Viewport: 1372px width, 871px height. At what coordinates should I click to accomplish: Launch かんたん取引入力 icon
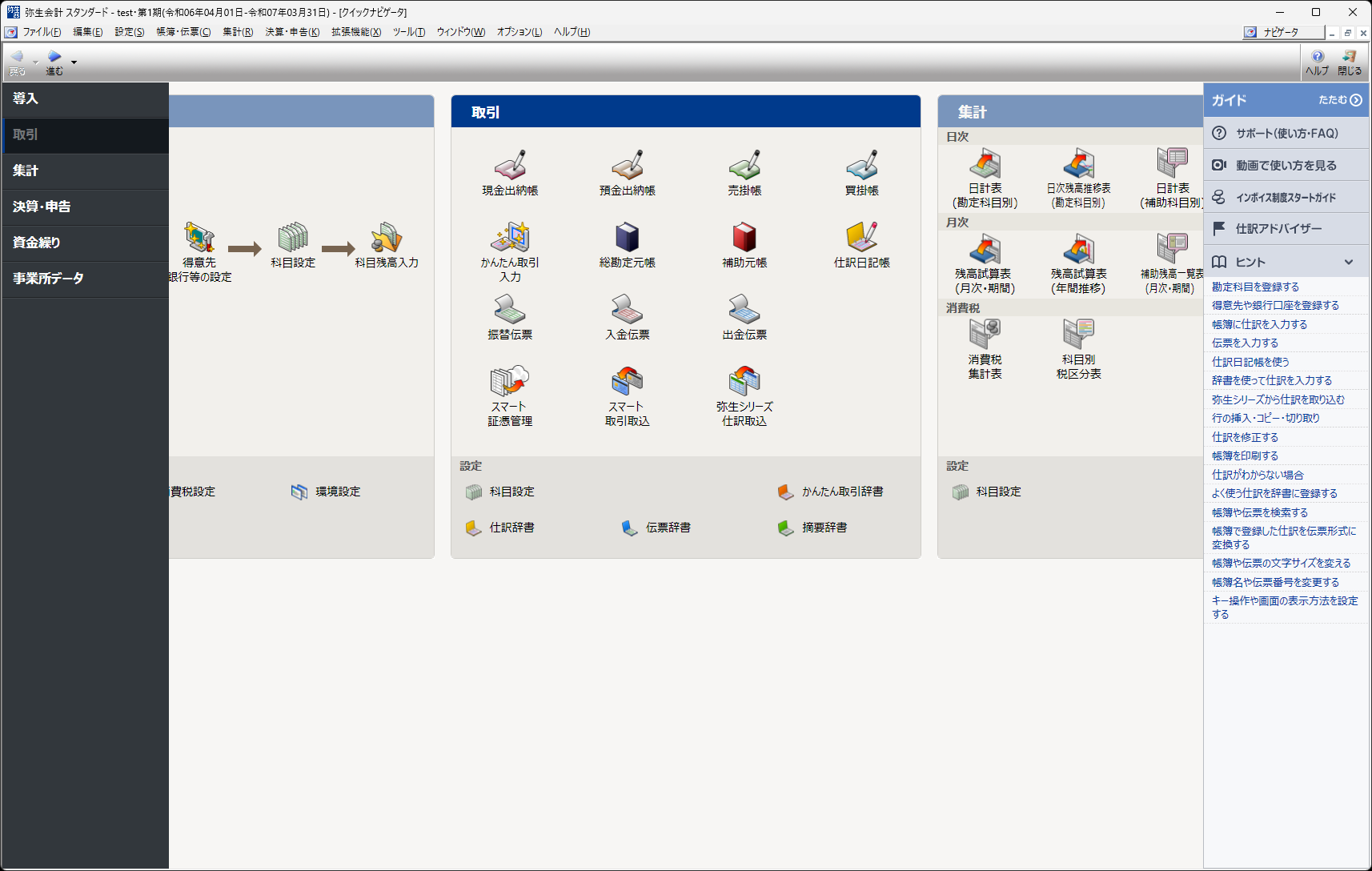[x=510, y=237]
